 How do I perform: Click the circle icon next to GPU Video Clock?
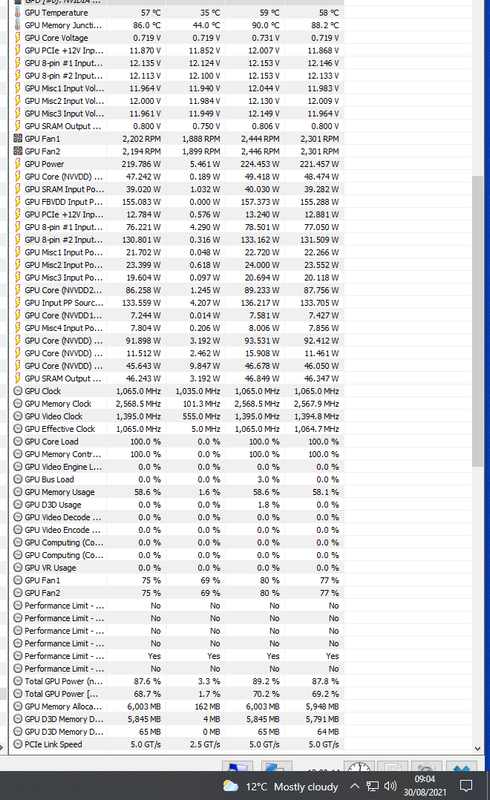pos(18,416)
